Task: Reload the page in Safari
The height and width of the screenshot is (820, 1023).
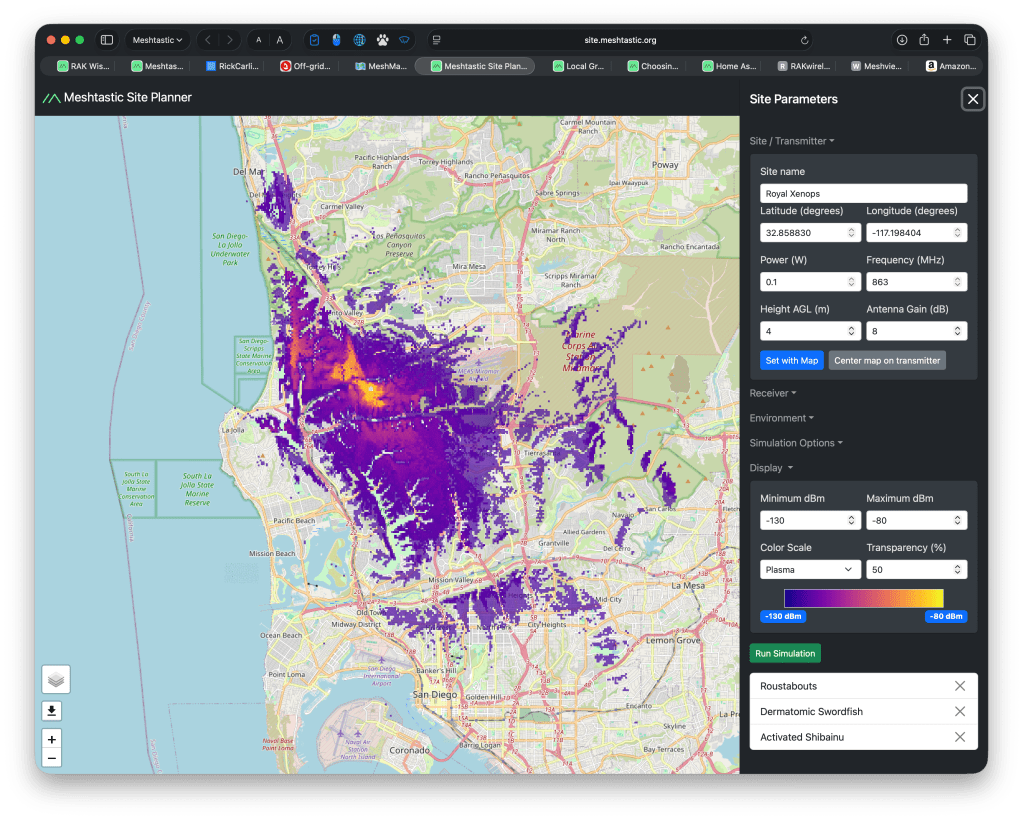Action: coord(804,40)
